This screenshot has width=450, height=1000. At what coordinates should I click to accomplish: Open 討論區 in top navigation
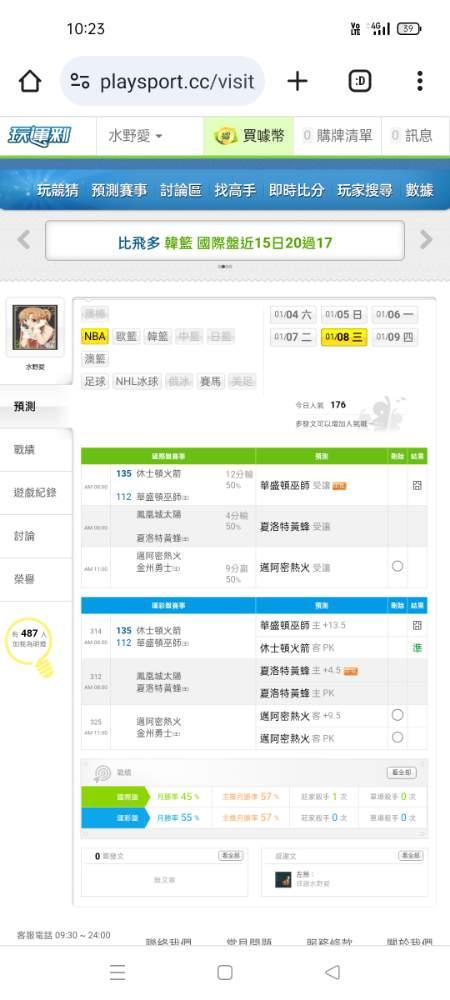point(181,189)
